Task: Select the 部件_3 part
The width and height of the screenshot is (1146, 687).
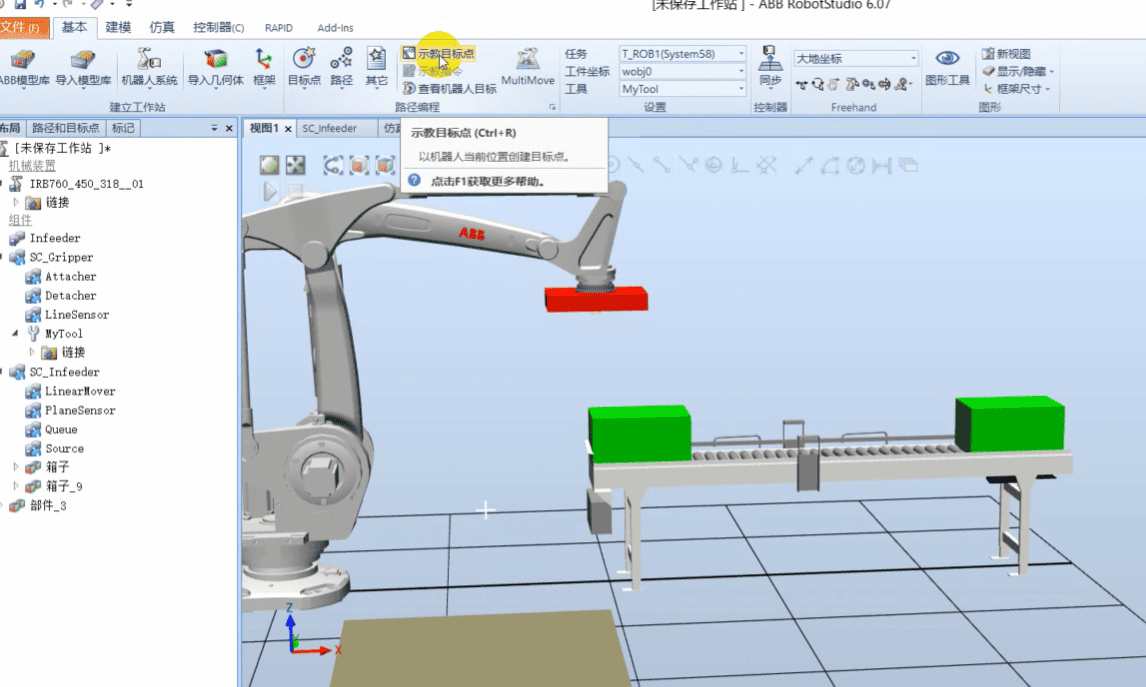Action: [38, 505]
